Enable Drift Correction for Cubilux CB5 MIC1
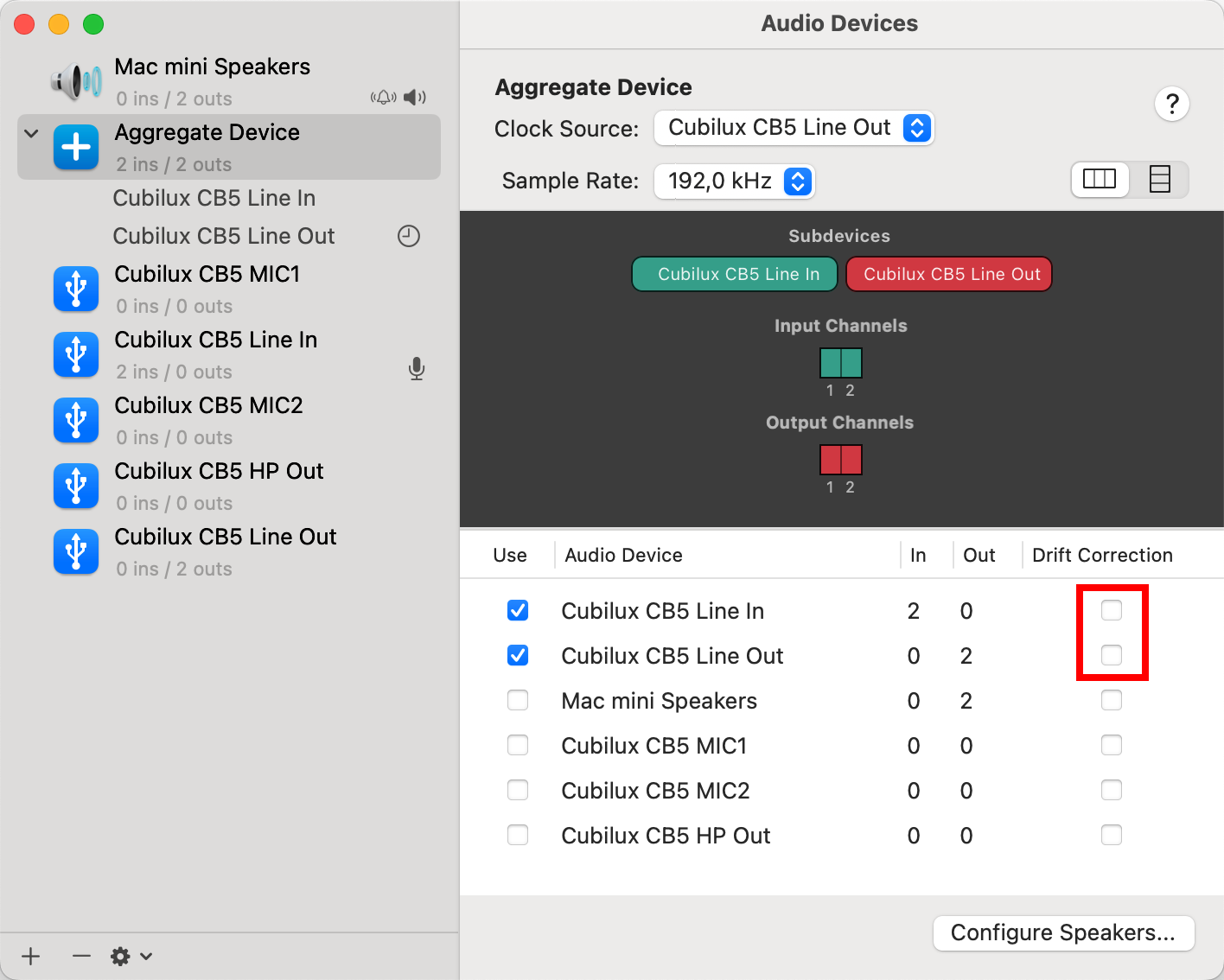The height and width of the screenshot is (980, 1224). [x=1112, y=745]
